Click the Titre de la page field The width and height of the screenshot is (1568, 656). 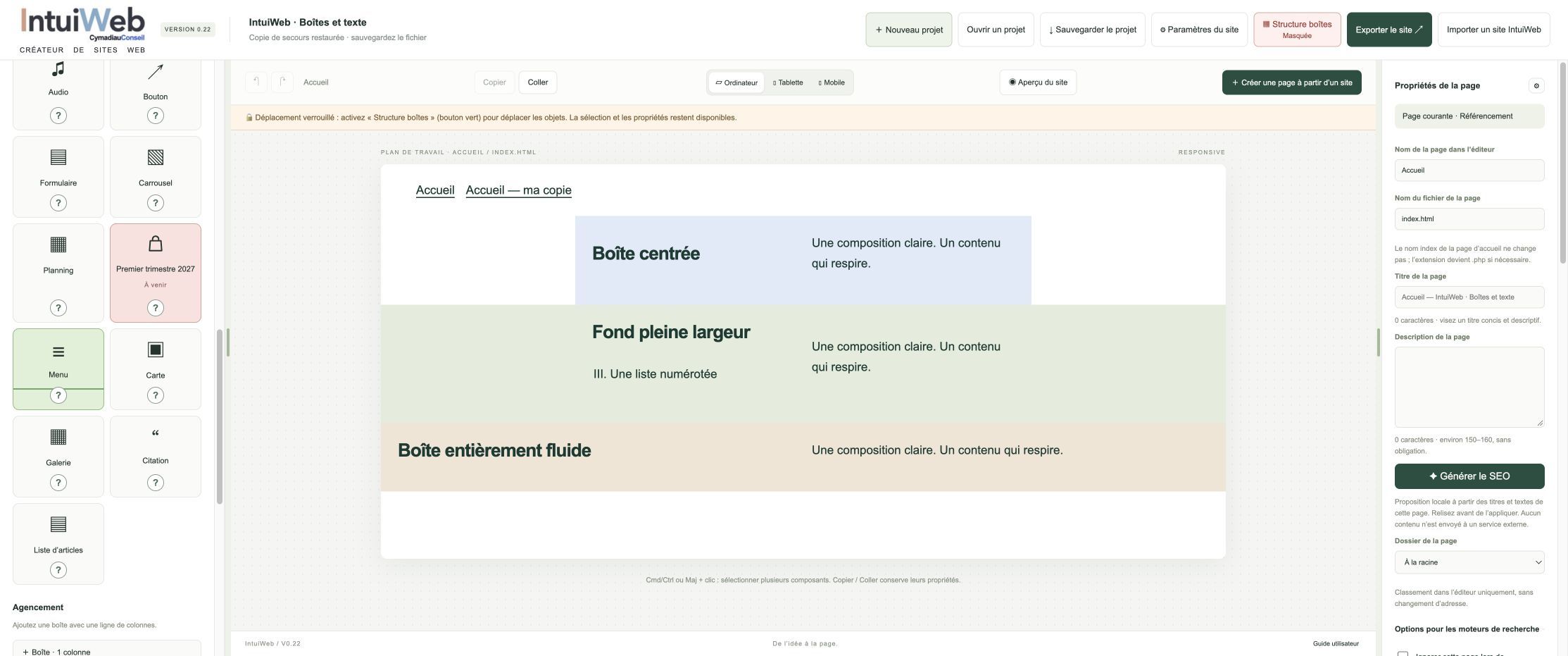[x=1469, y=297]
